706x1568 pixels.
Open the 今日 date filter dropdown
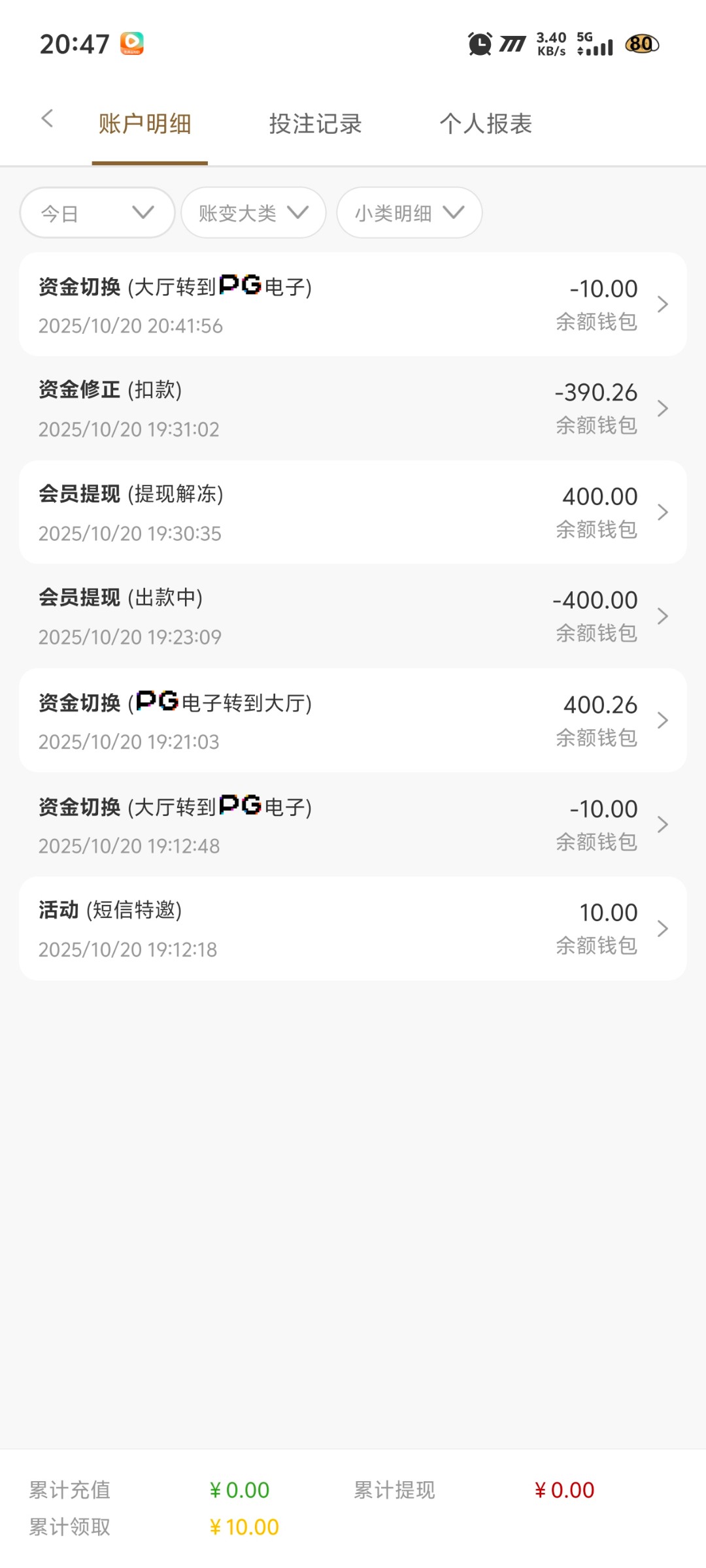click(97, 213)
